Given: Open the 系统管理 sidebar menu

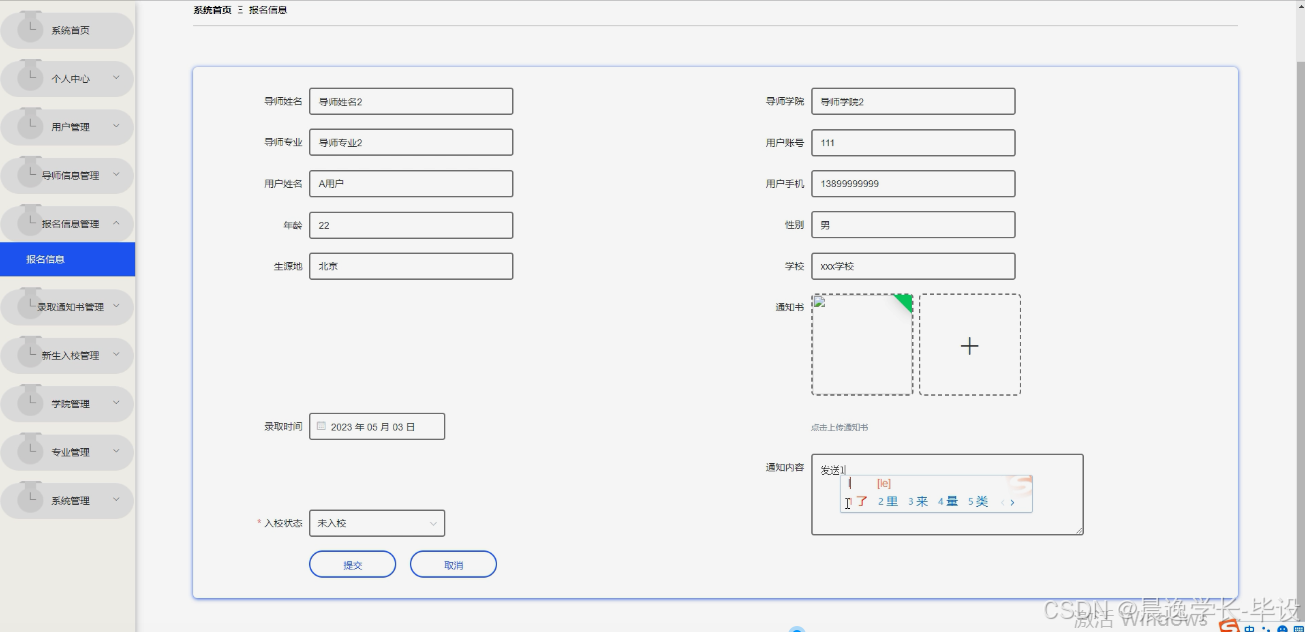Looking at the screenshot, I should tap(67, 501).
